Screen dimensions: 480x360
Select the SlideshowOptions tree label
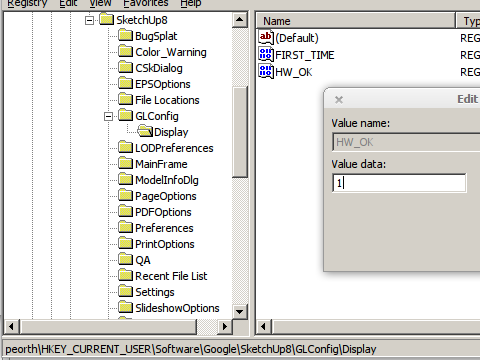coord(177,308)
